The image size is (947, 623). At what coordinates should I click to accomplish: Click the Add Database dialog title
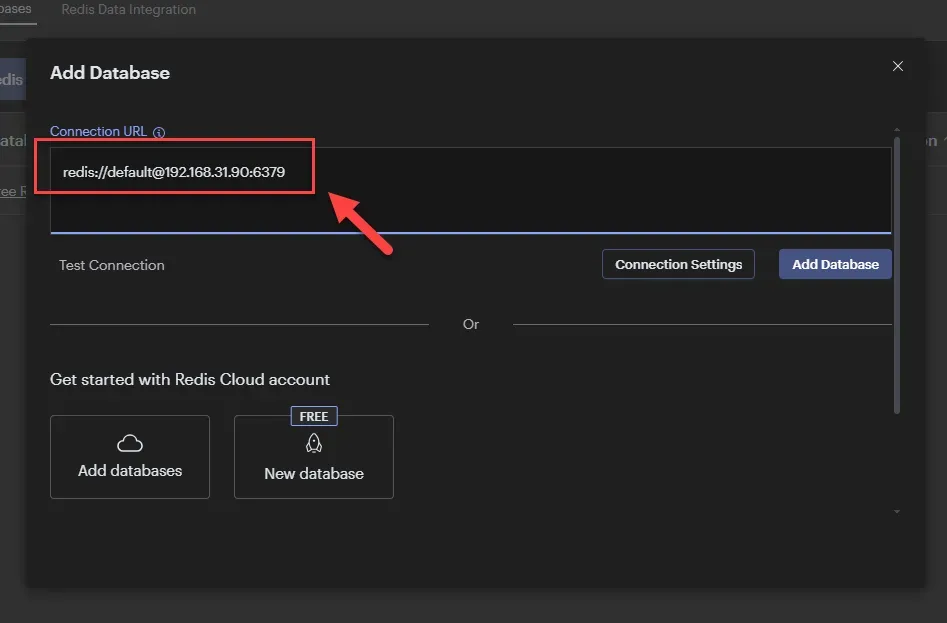point(110,73)
